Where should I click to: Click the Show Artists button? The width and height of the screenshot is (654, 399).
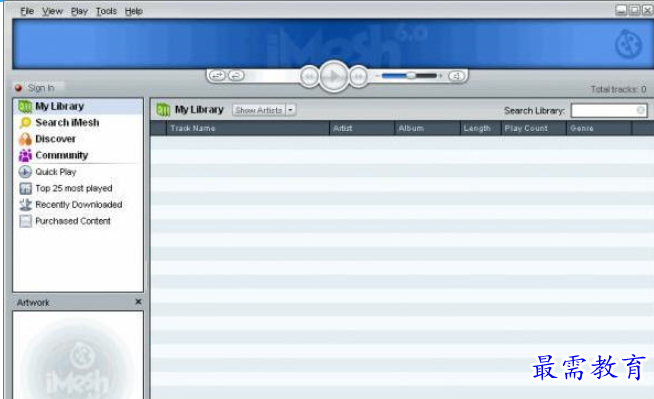(x=259, y=110)
